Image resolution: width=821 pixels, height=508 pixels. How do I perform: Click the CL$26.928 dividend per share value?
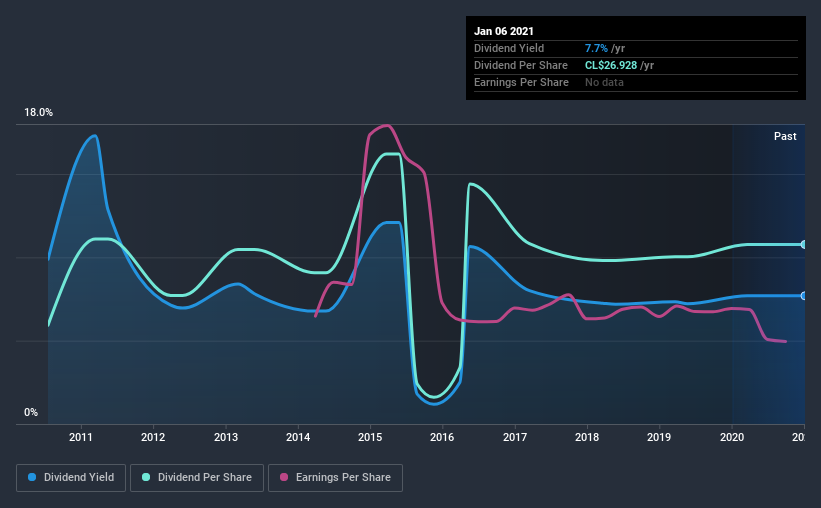pos(611,65)
